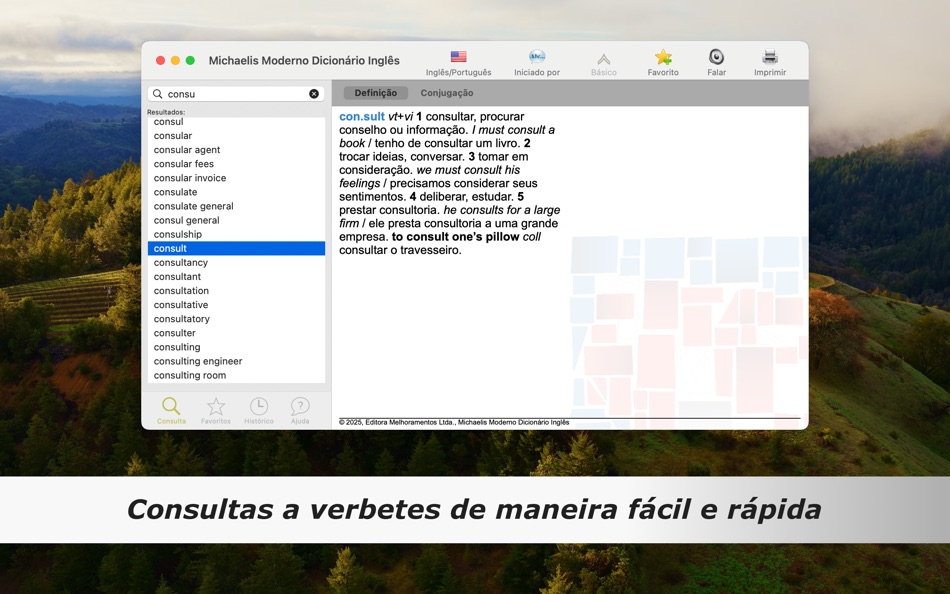Select 'consultancy' in results list
Screen dimensions: 950x594
point(236,262)
